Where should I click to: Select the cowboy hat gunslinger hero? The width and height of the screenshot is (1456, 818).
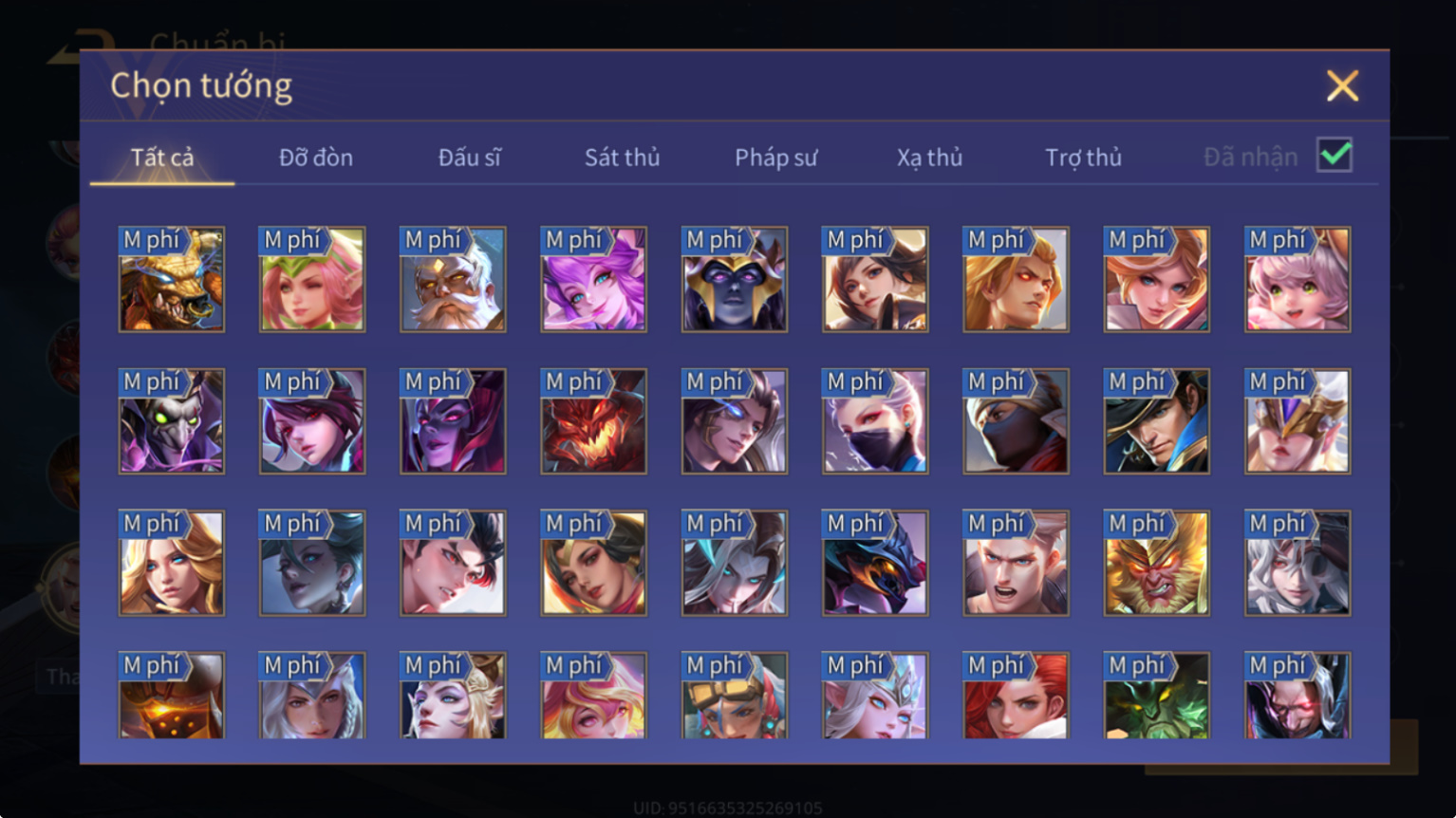pyautogui.click(x=1156, y=421)
